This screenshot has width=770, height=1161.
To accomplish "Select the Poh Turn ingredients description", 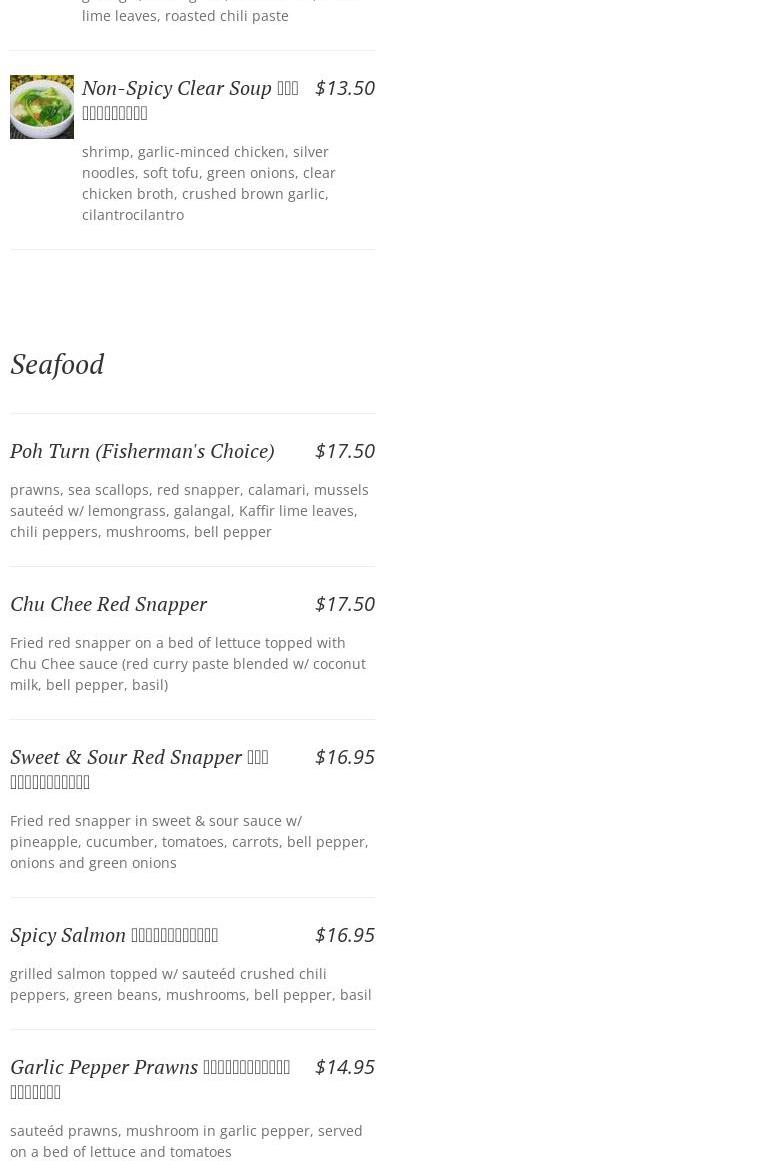I will (x=189, y=511).
